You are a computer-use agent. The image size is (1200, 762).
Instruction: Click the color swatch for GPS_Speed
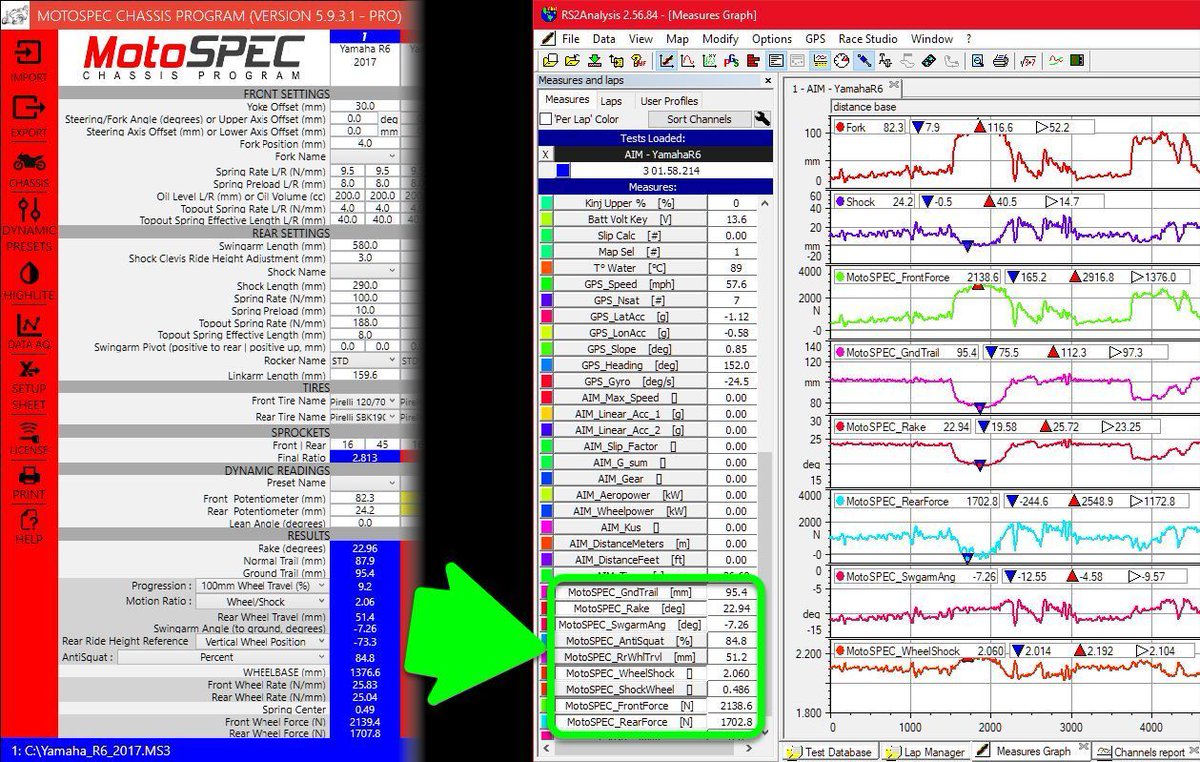pos(545,284)
